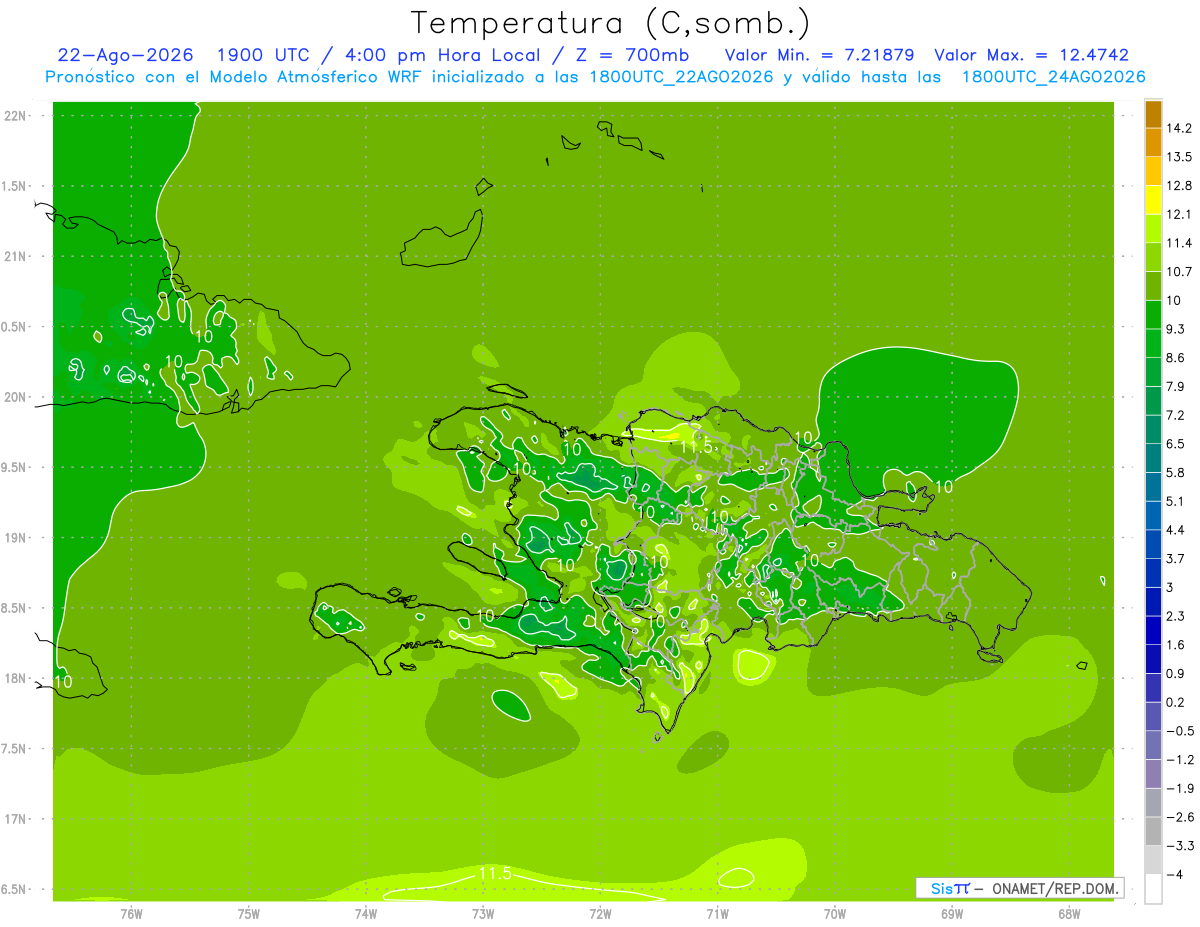Click the '74W' longitude tick label
Viewport: 1200px width, 927px height.
pos(366,913)
